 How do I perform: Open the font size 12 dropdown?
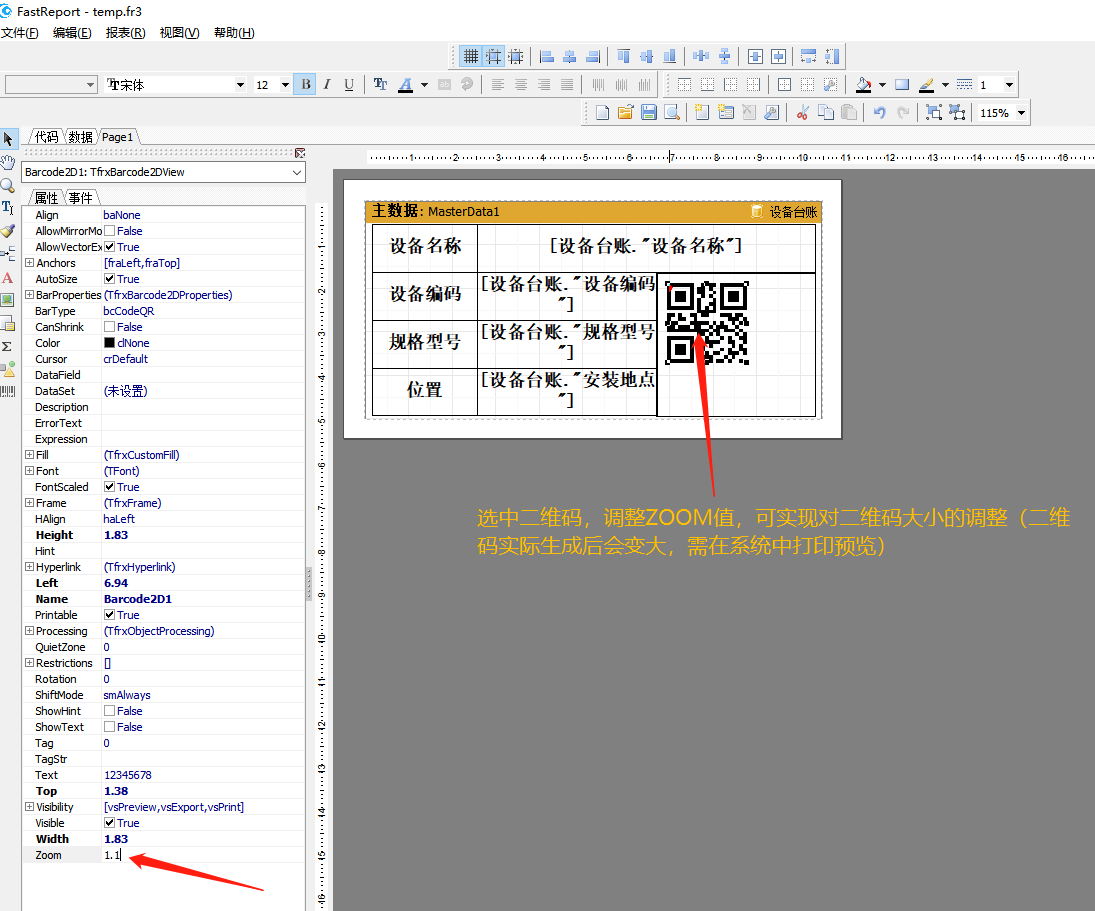click(x=285, y=84)
